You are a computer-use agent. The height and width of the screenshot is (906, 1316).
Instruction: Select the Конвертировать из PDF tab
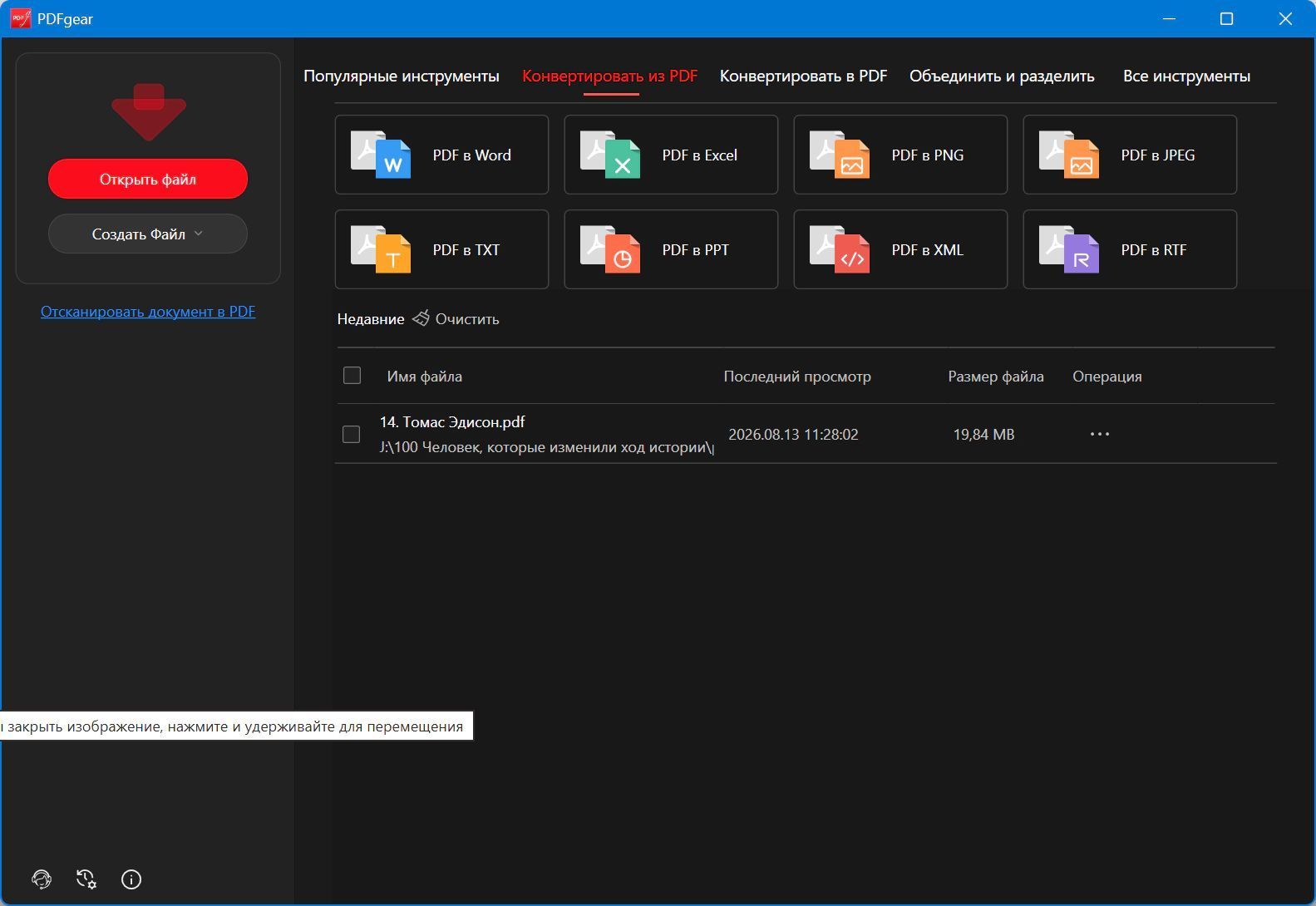[610, 76]
